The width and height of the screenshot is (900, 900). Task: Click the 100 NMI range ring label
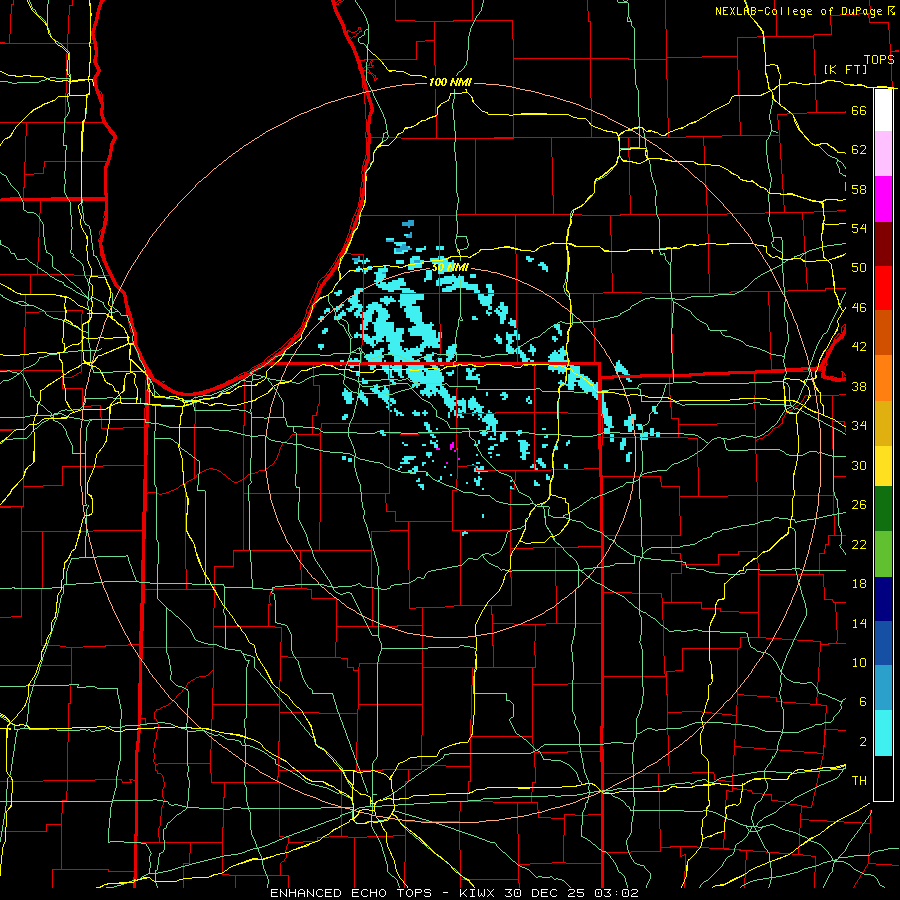450,82
